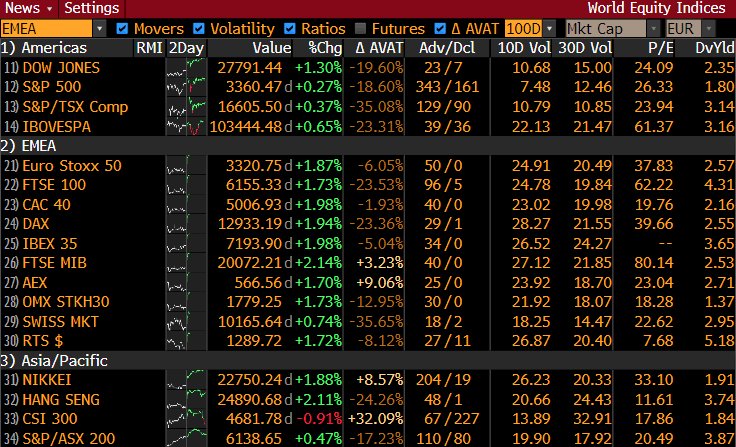Toggle the Ratios checkbox
Viewport: 736px width, 447px height.
pyautogui.click(x=290, y=29)
